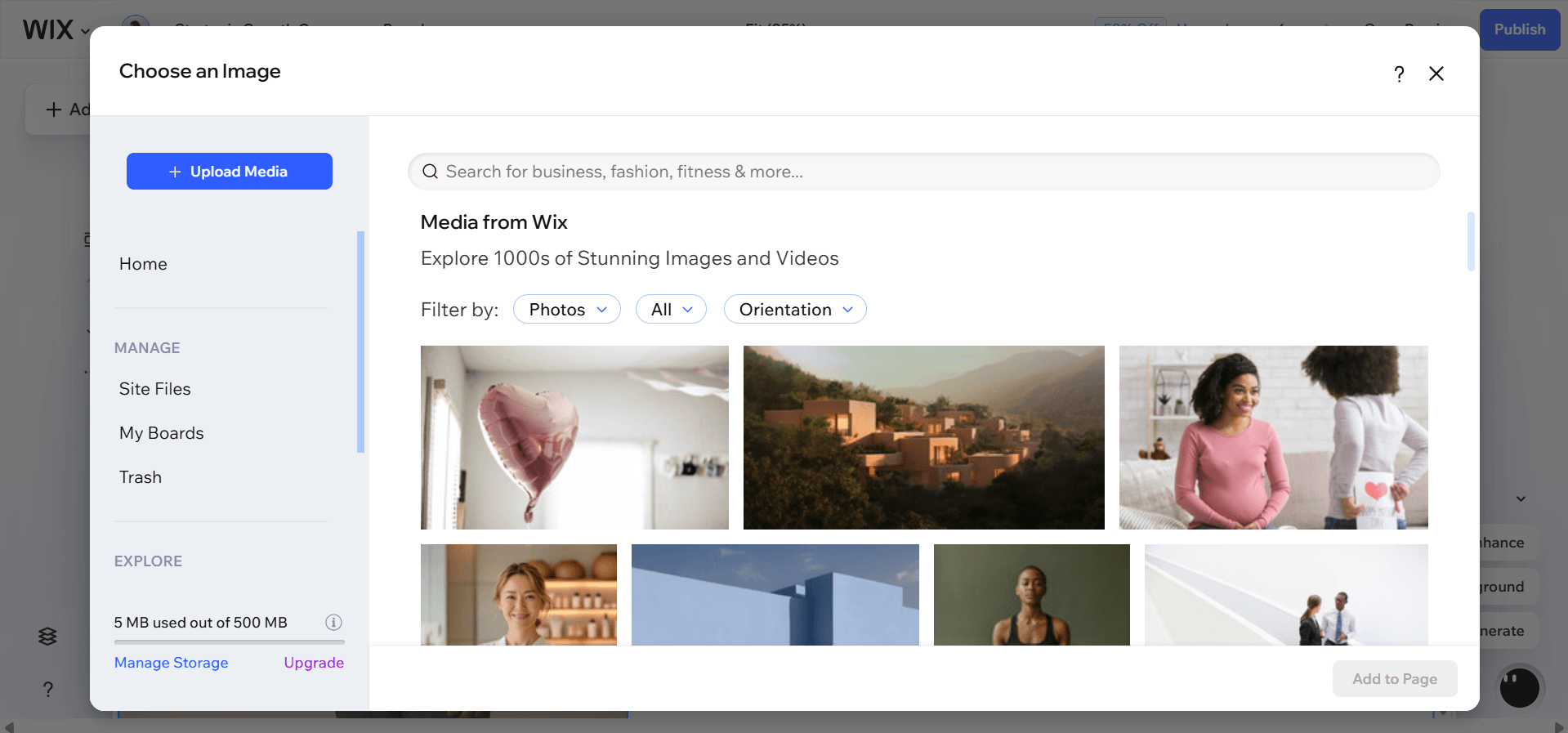Select the smiling woman in kitchen photo
This screenshot has height=733, width=1568.
coord(519,595)
